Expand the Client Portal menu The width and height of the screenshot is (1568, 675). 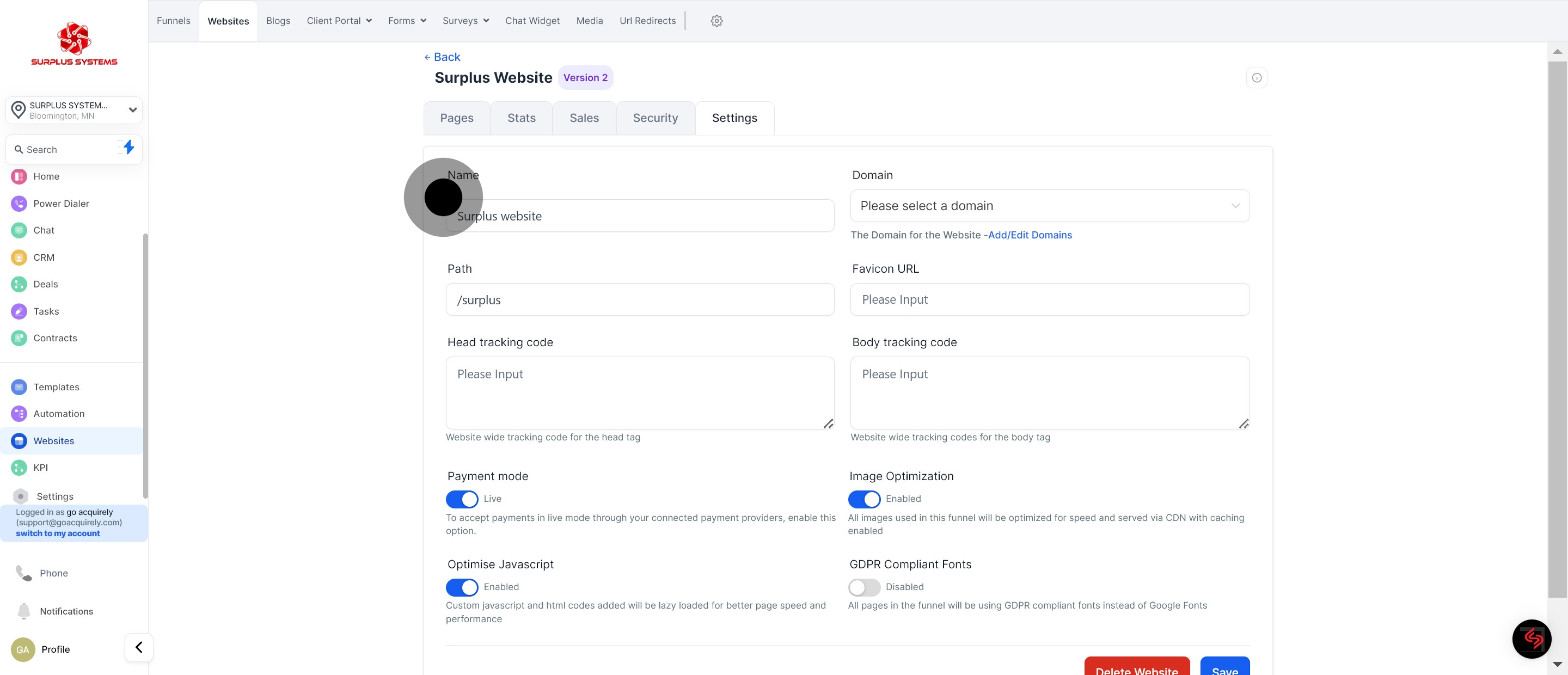(339, 21)
